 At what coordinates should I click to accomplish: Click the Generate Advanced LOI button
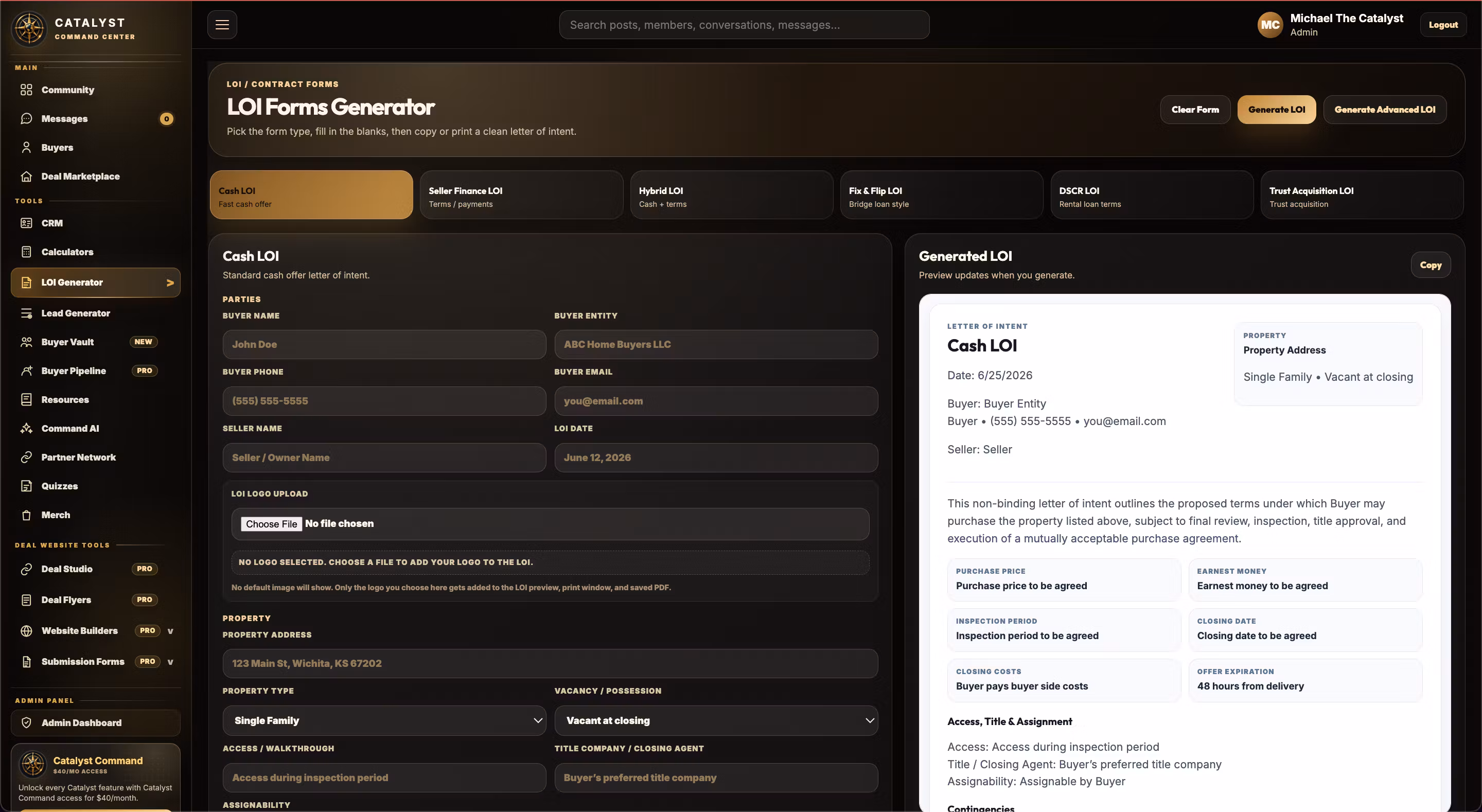coord(1385,109)
